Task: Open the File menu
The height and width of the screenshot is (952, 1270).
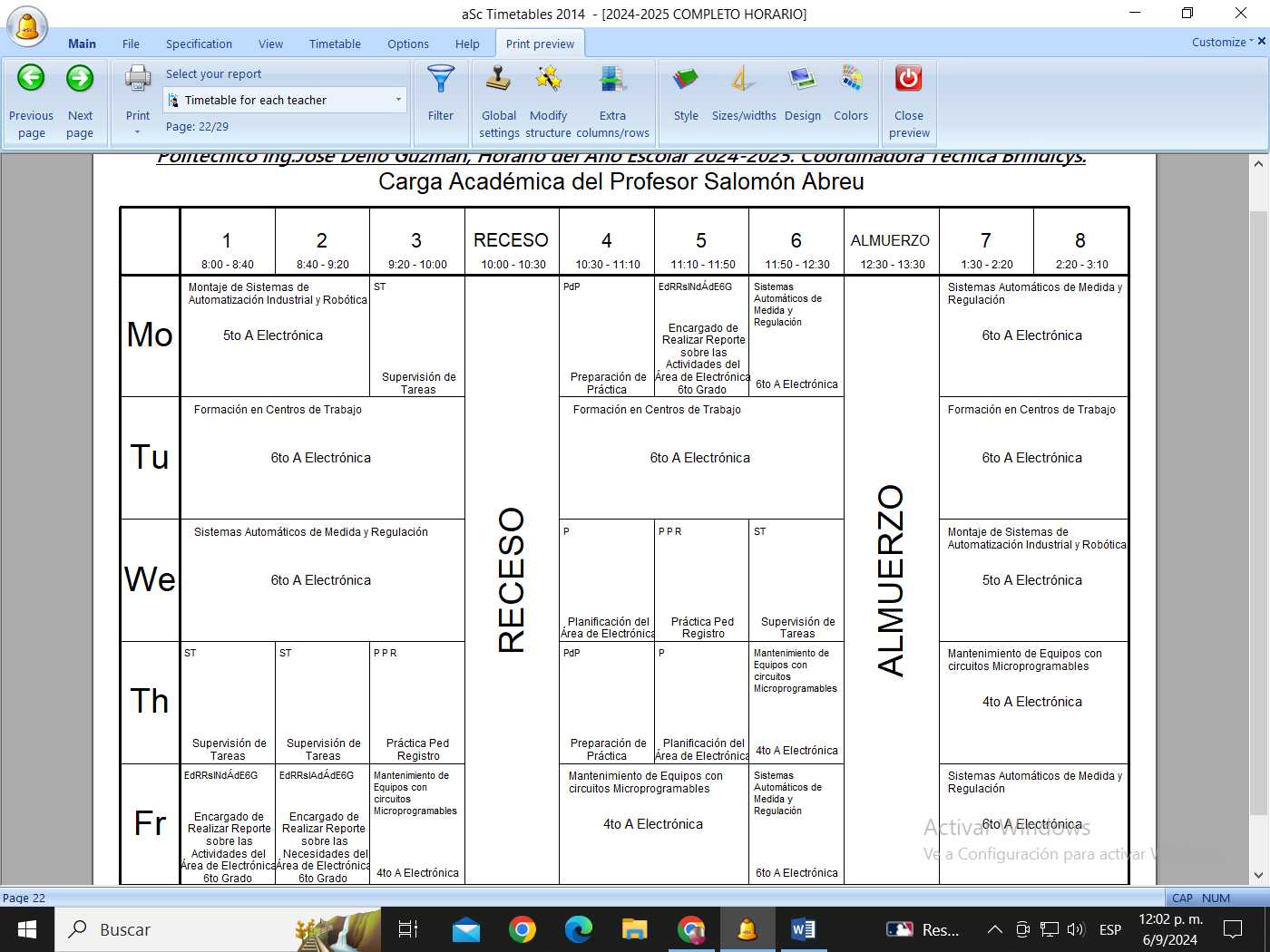Action: pos(131,44)
